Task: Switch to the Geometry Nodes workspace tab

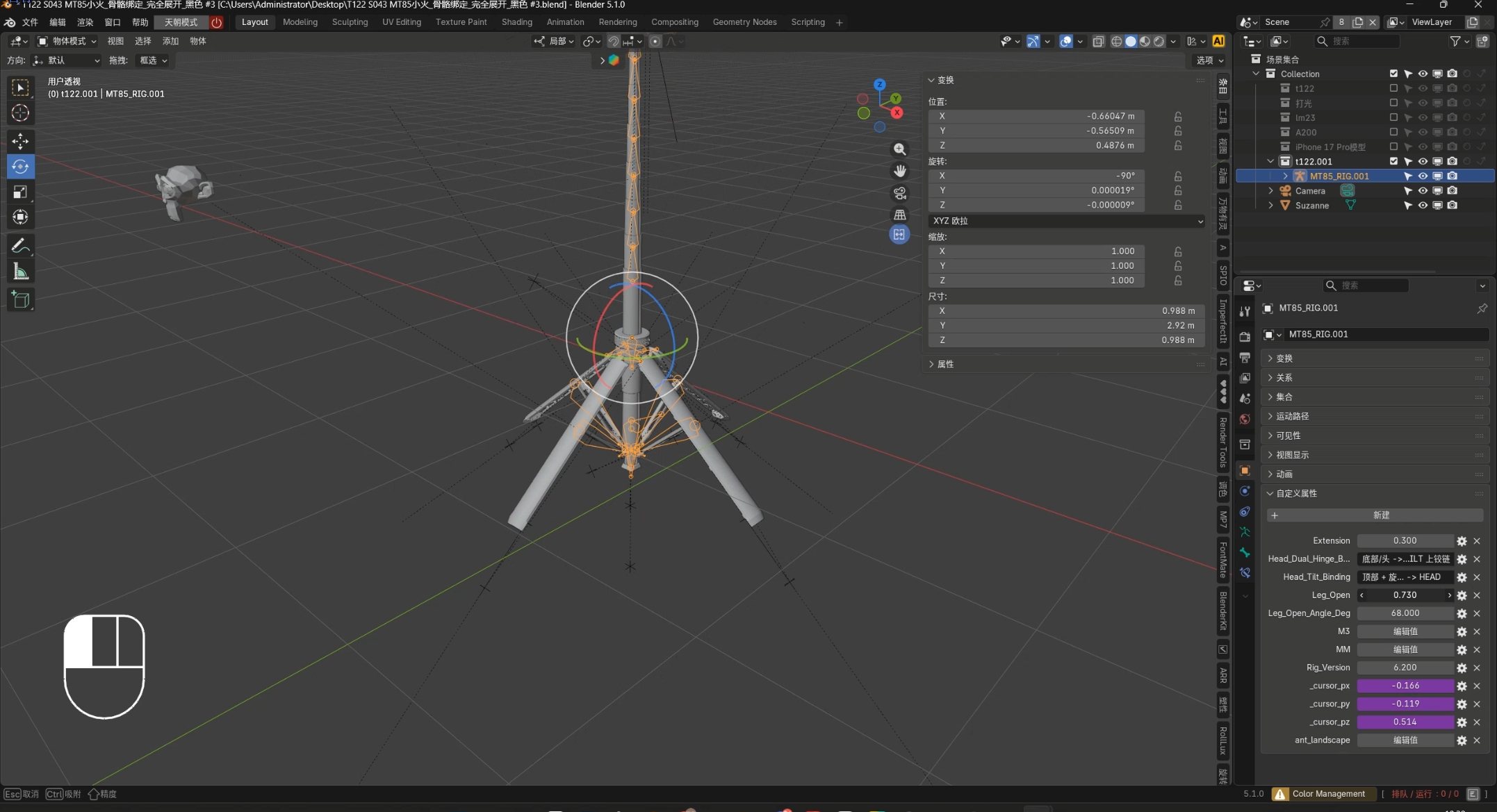Action: (744, 22)
